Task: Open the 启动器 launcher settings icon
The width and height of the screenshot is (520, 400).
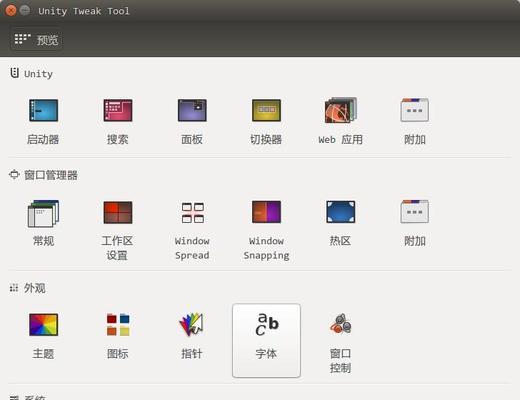Action: [43, 110]
